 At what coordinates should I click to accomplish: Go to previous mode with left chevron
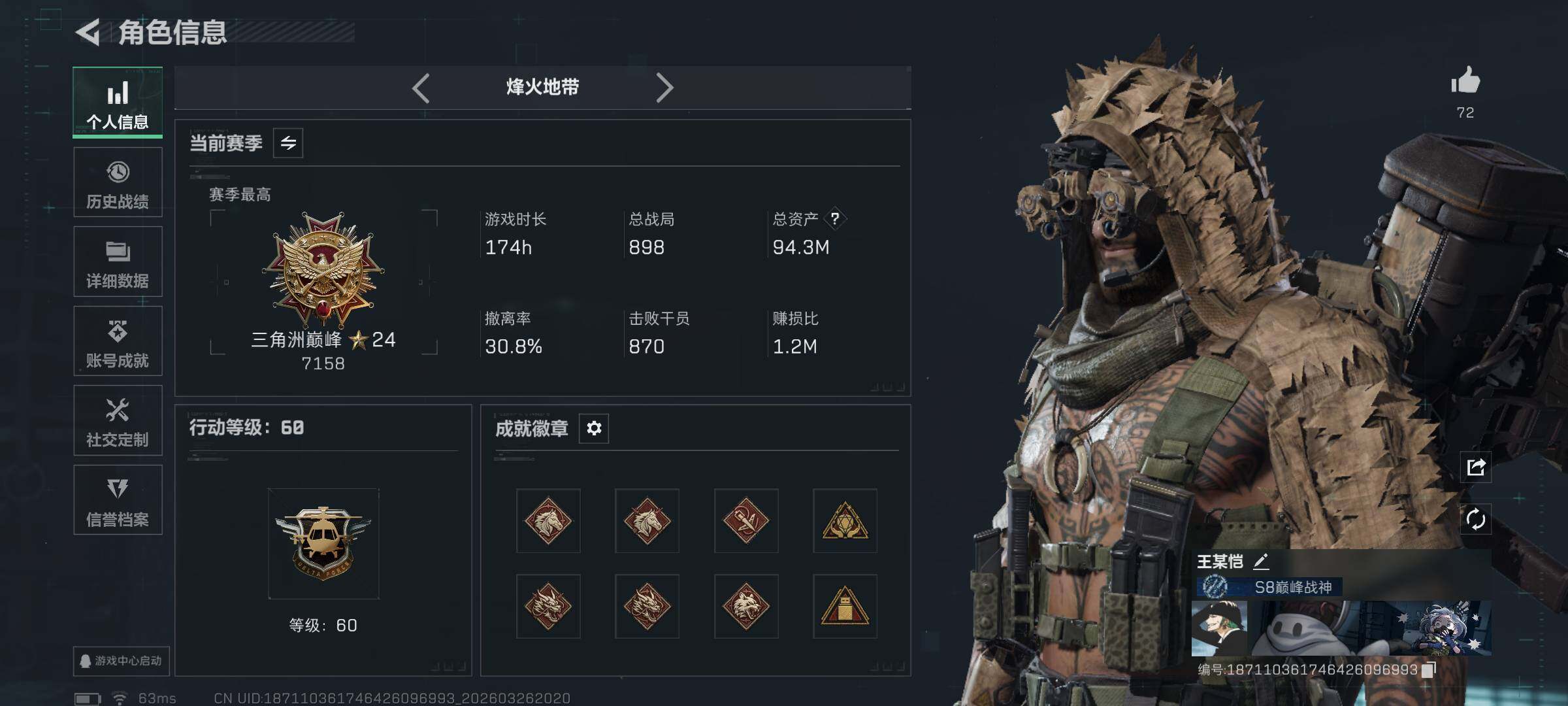pos(421,88)
